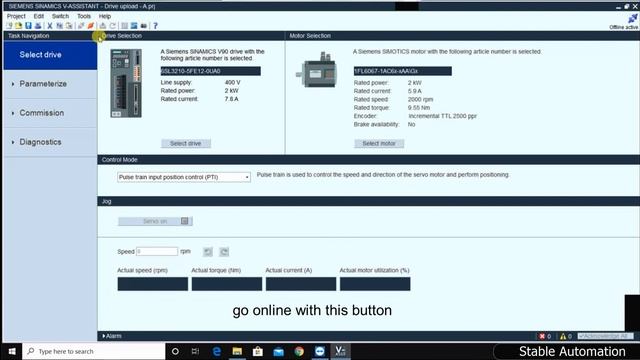This screenshot has width=640, height=360.
Task: Click the drive article number field
Action: pos(210,71)
